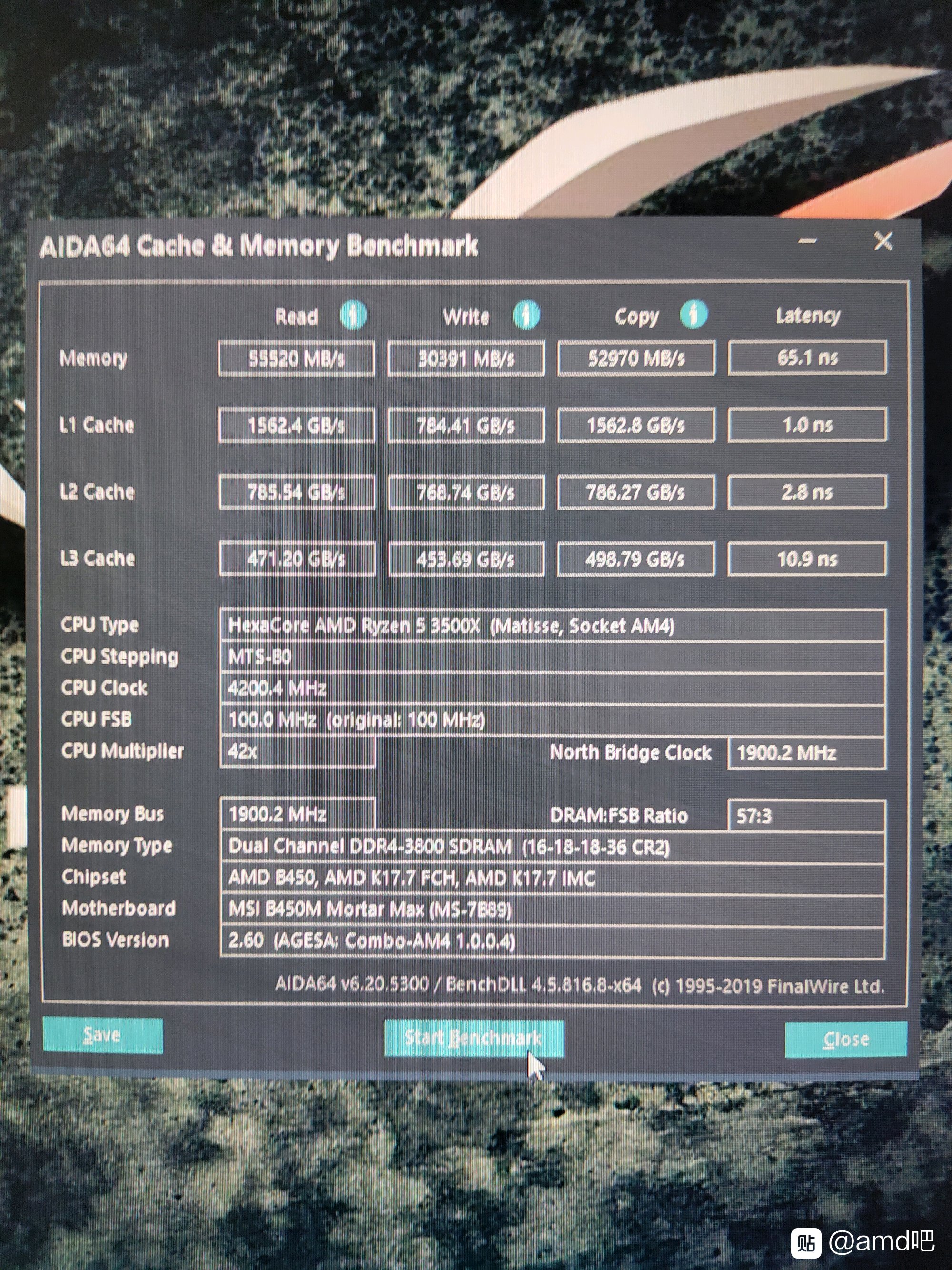Click DRAM:FSB Ratio value 57:3
Image resolution: width=952 pixels, height=1270 pixels.
click(x=807, y=815)
